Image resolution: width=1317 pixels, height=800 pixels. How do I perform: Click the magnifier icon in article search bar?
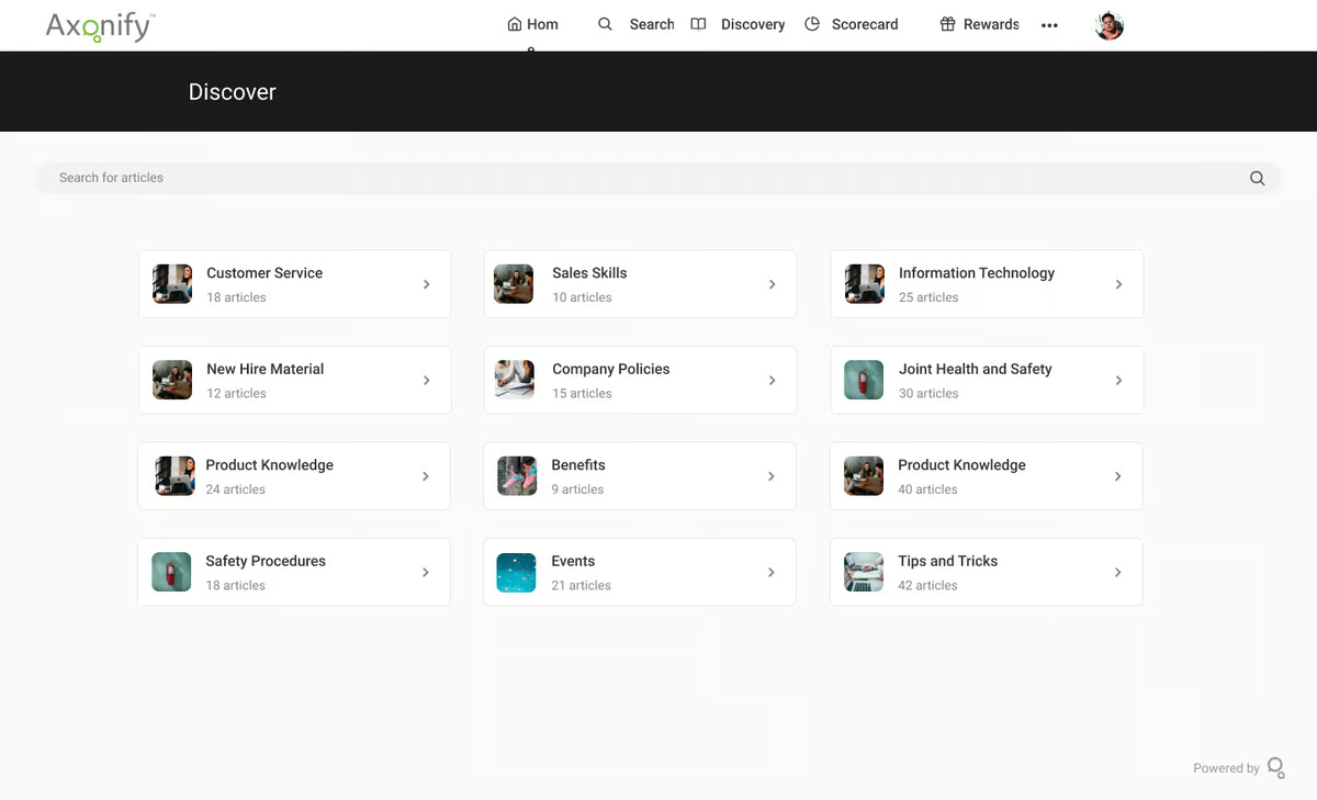1257,178
